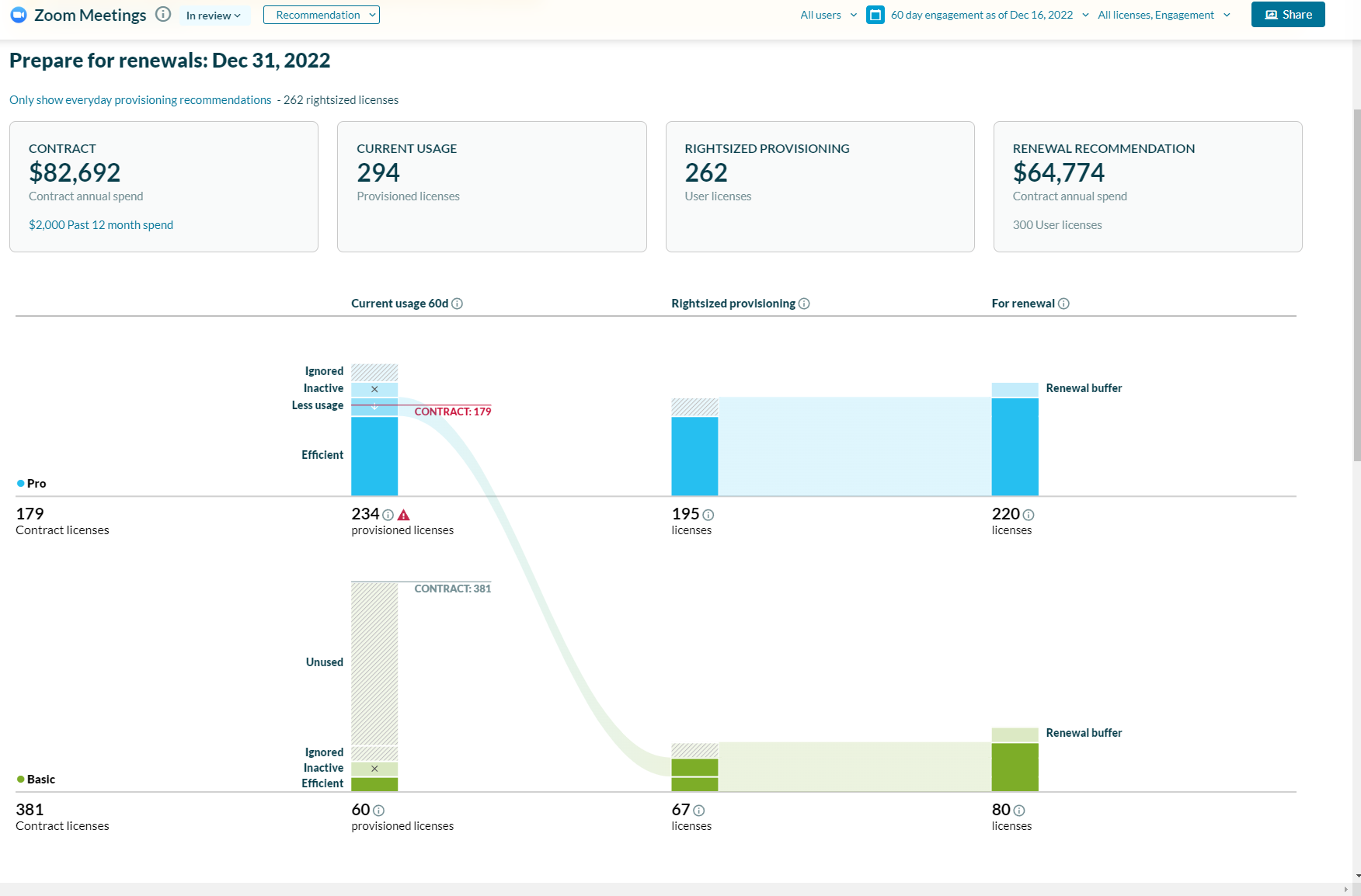Click Only show everyday provisioning recommendations link
This screenshot has width=1361, height=896.
pyautogui.click(x=141, y=100)
